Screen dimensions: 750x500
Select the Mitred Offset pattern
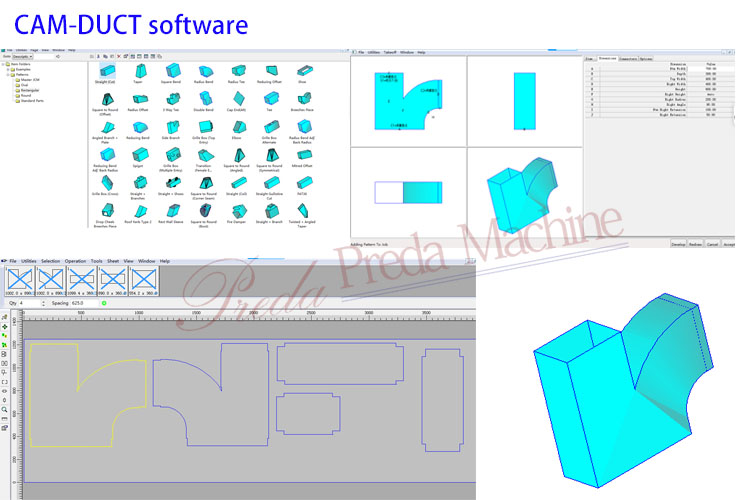tap(304, 155)
